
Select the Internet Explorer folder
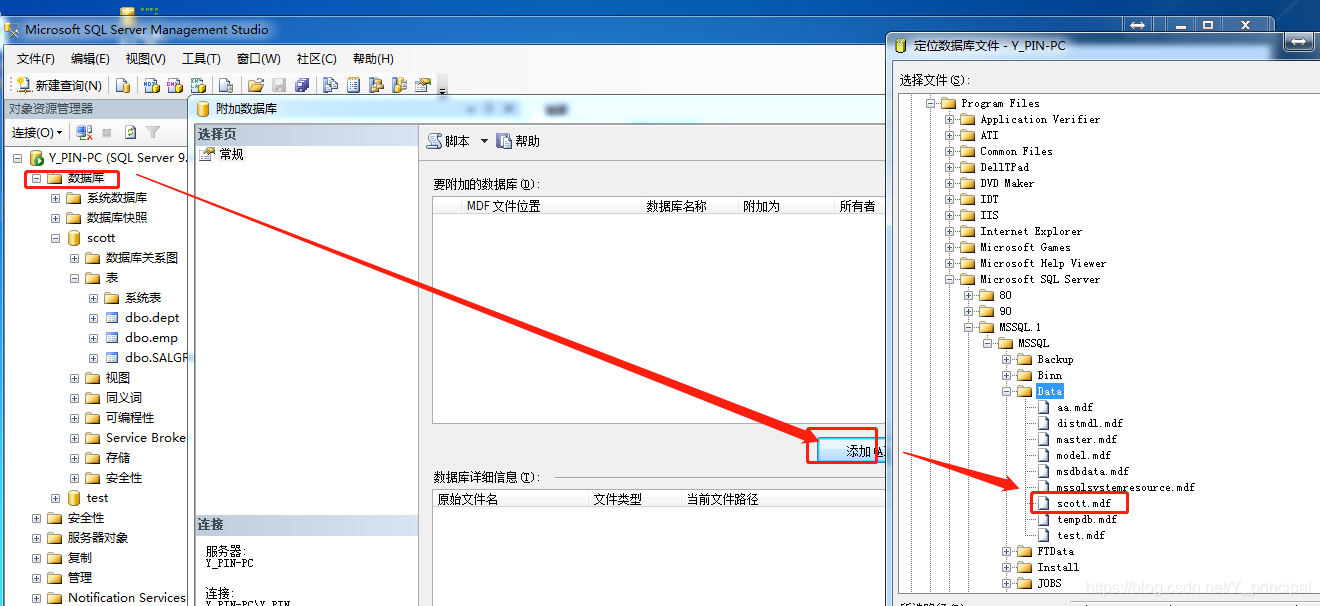point(1031,231)
